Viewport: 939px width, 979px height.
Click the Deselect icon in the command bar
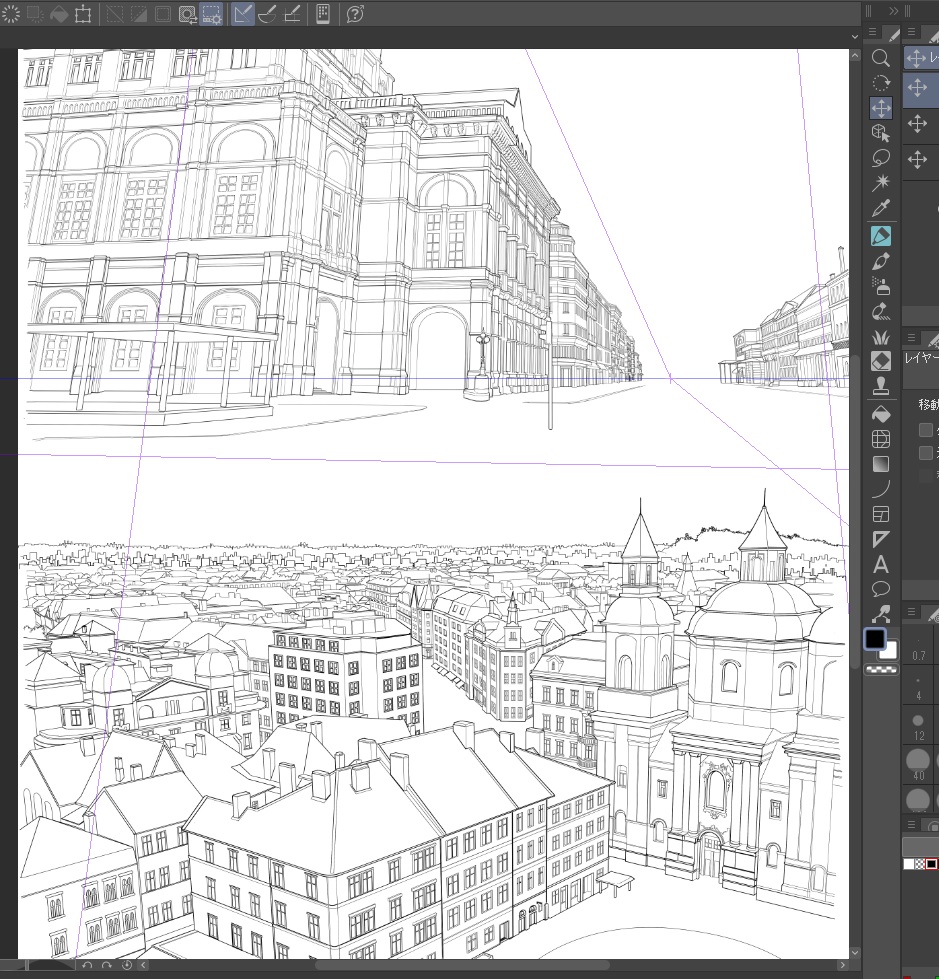tap(115, 14)
